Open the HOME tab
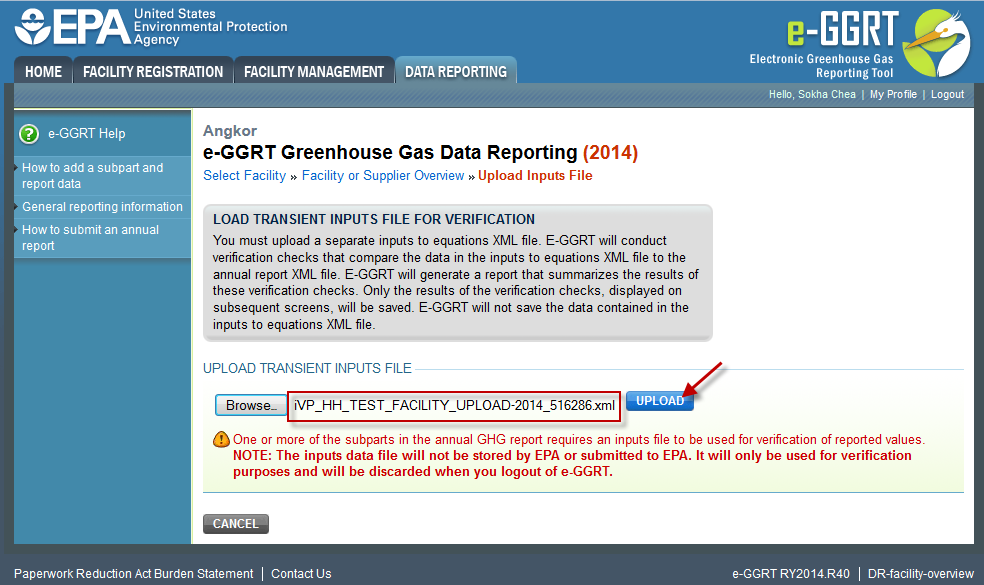984x585 pixels. (x=43, y=72)
